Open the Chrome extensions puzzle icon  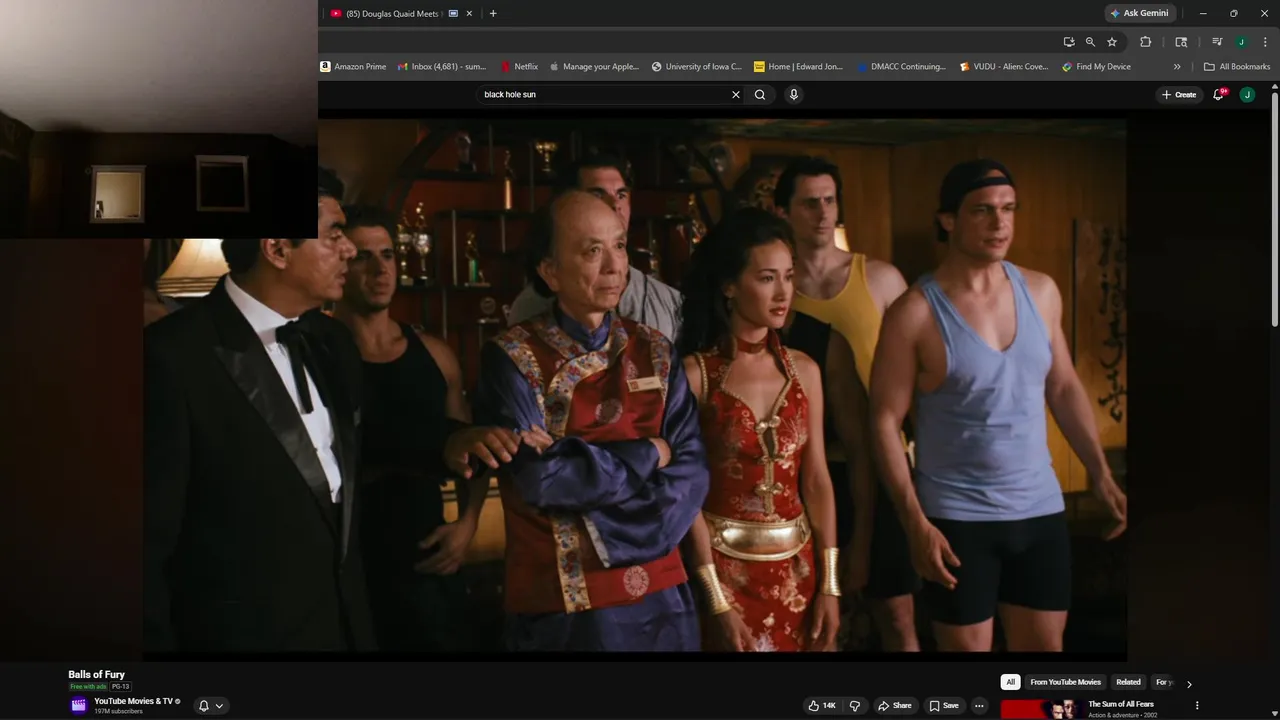[1146, 42]
